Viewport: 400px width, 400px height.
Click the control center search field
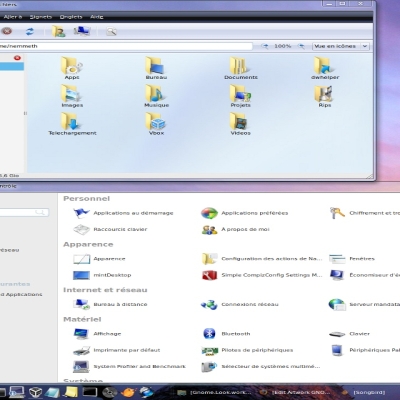coord(24,212)
